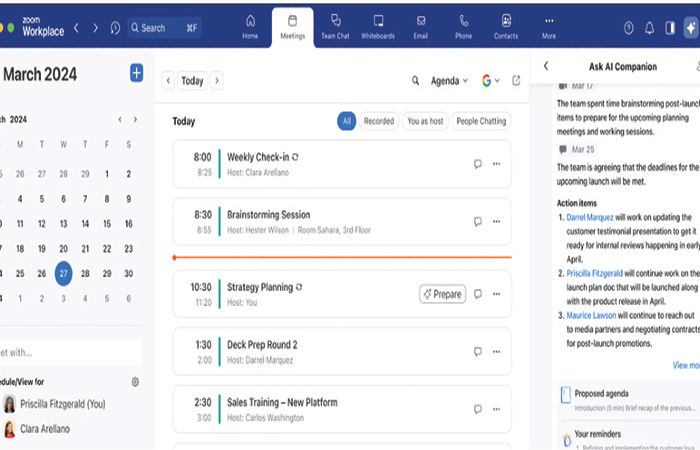Switch to Team Chat tab
Image resolution: width=700 pixels, height=450 pixels.
tap(335, 27)
